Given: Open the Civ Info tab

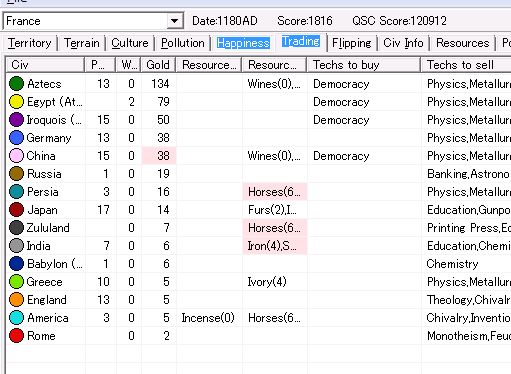Looking at the screenshot, I should [x=403, y=43].
